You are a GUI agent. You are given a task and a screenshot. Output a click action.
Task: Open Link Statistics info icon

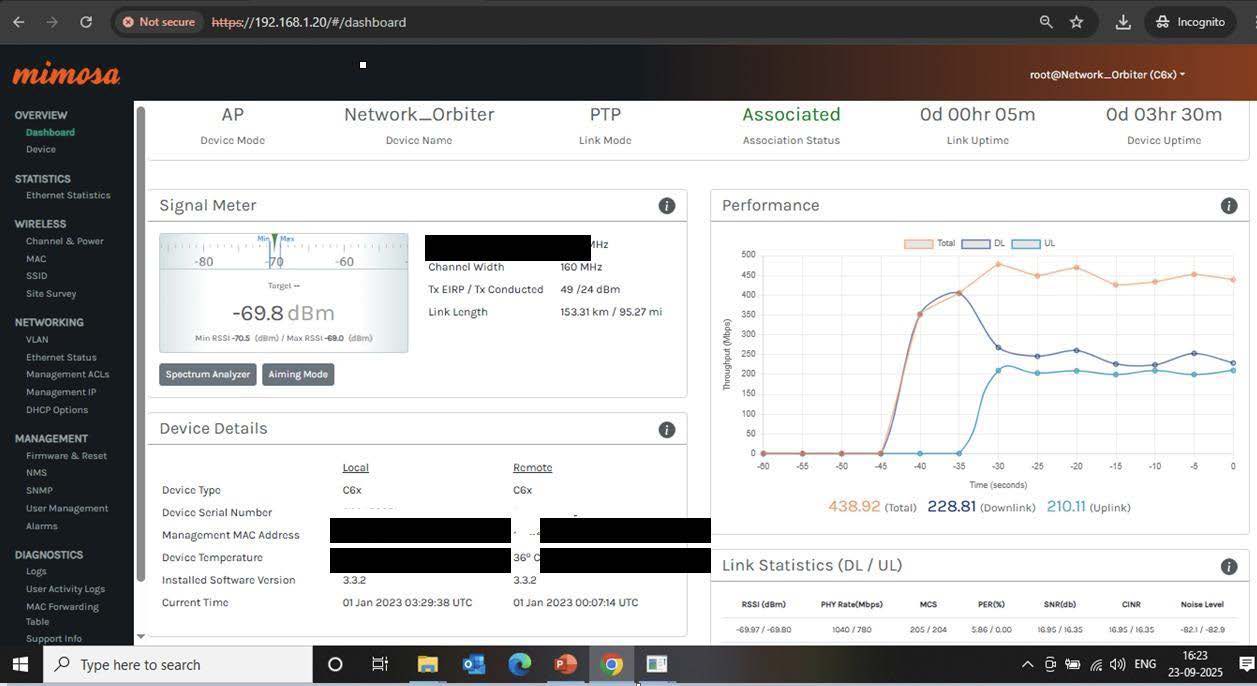tap(1229, 567)
